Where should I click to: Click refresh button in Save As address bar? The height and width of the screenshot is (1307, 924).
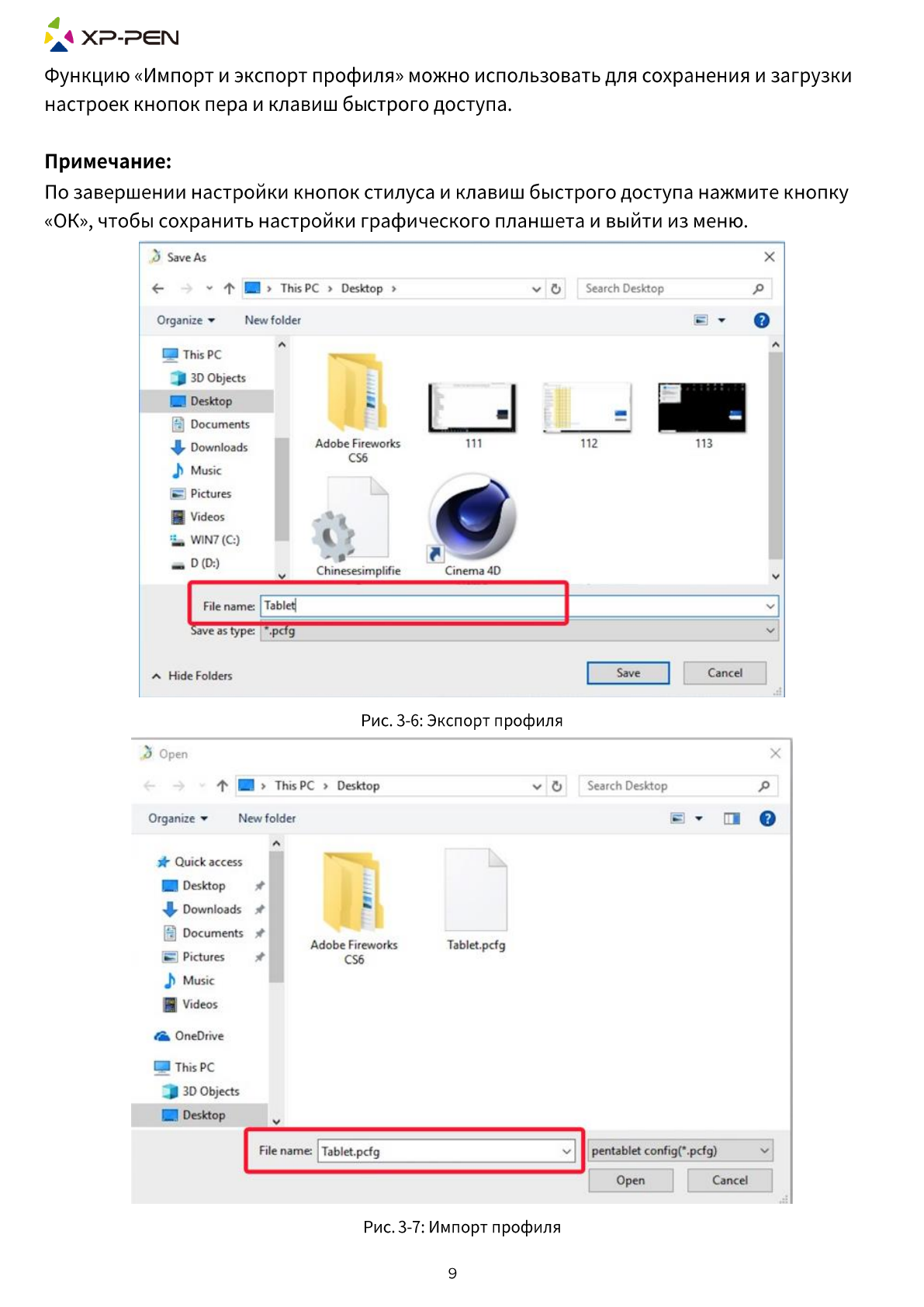[x=556, y=289]
